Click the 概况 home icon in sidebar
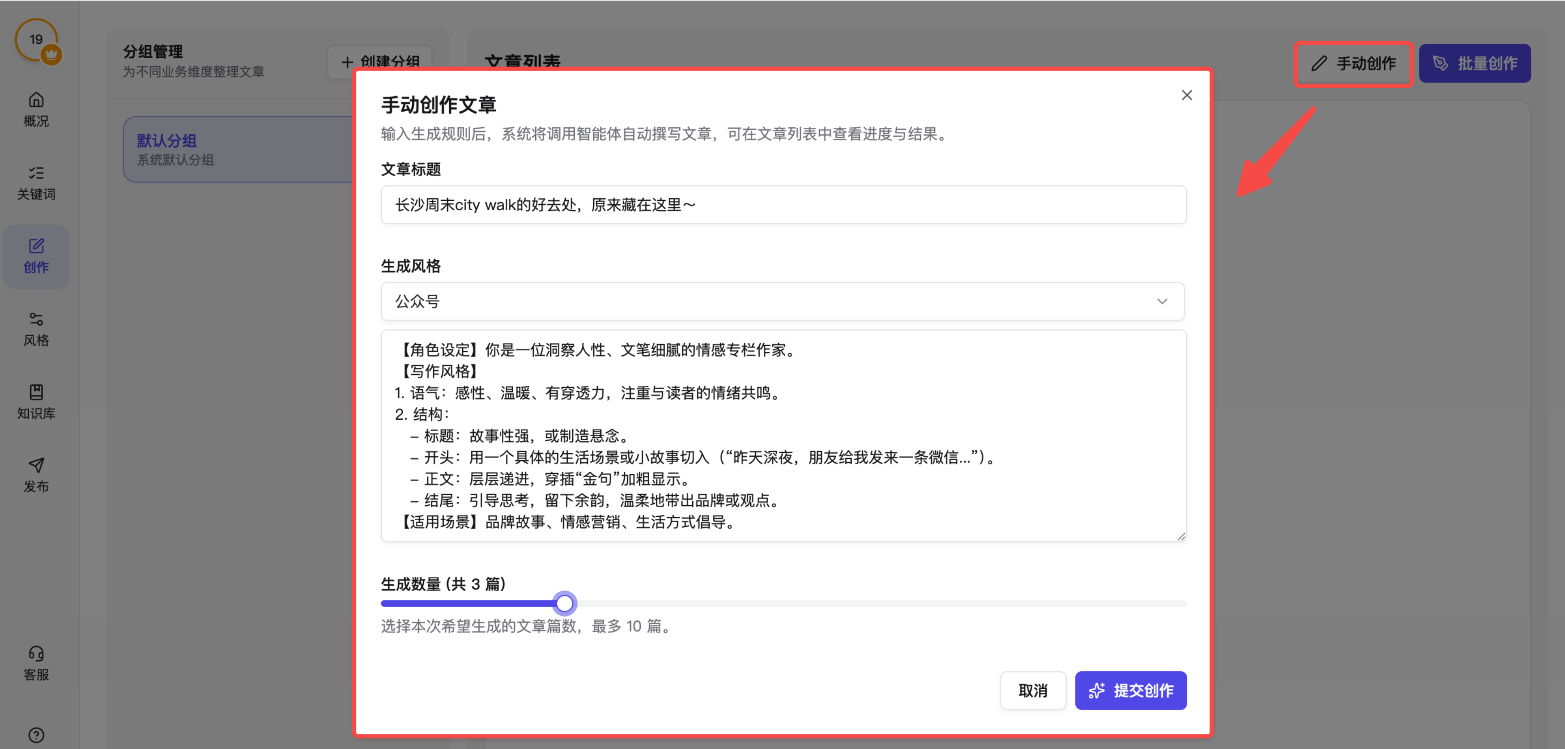The image size is (1565, 749). 36,101
